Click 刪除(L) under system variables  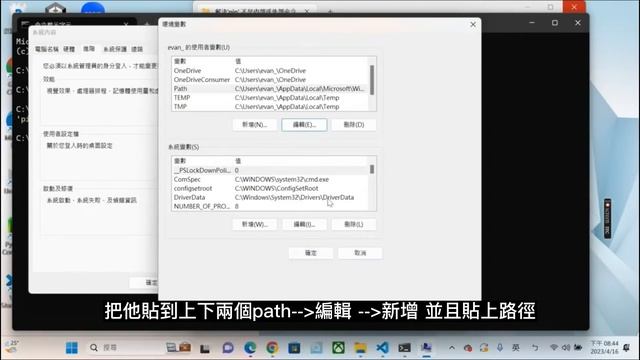click(354, 224)
